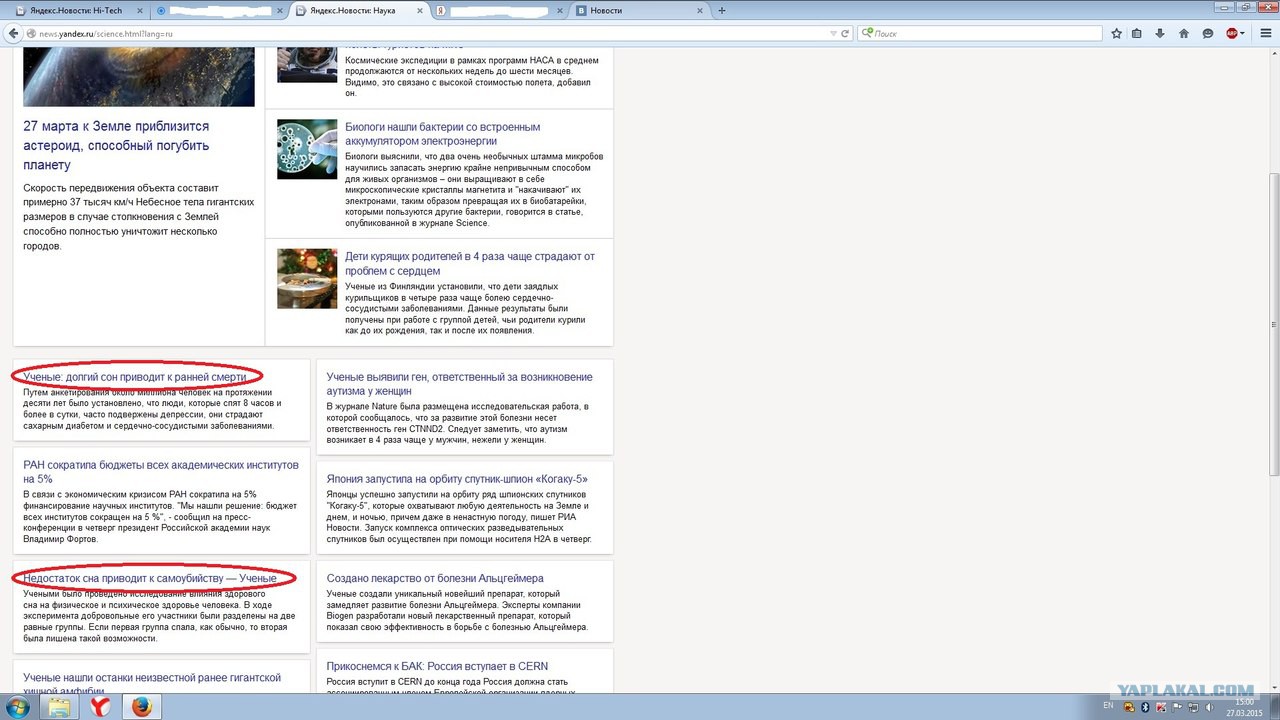This screenshot has width=1280, height=720.
Task: Open the address bar history dropdown arrow
Action: coord(833,33)
